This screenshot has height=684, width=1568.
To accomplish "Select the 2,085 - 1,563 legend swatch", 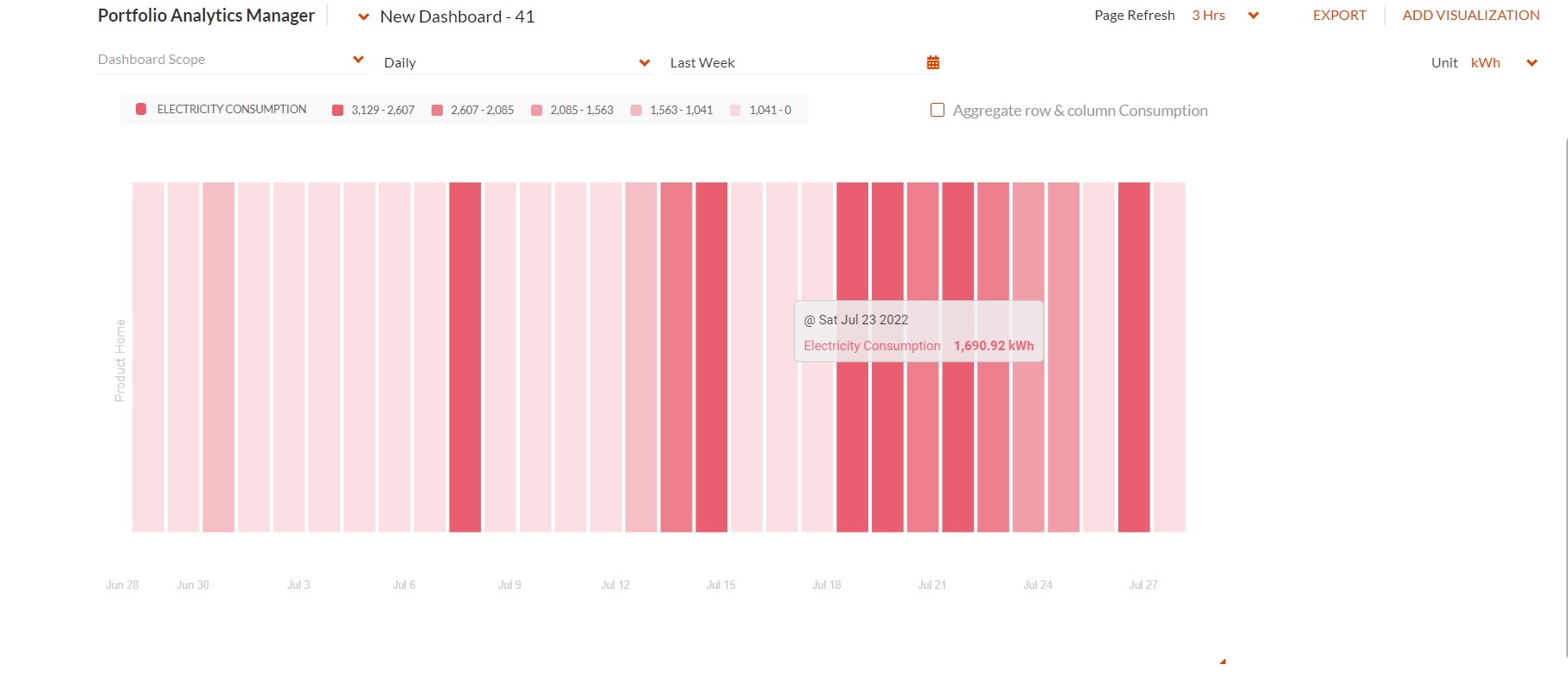I will pos(537,110).
